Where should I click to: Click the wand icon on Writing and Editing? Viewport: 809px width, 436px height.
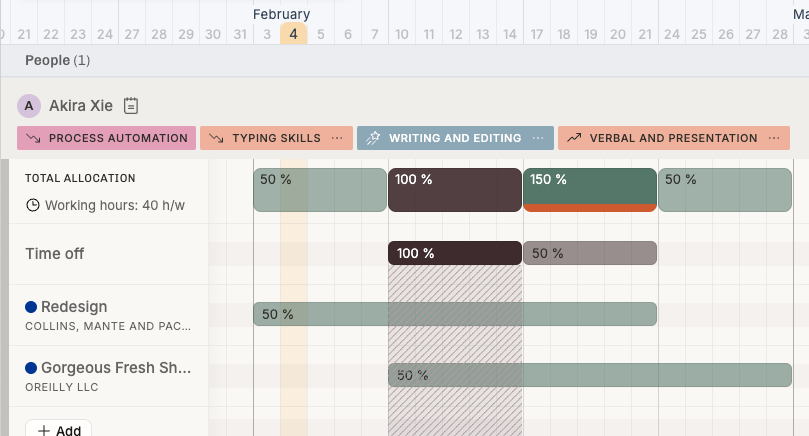pos(373,138)
